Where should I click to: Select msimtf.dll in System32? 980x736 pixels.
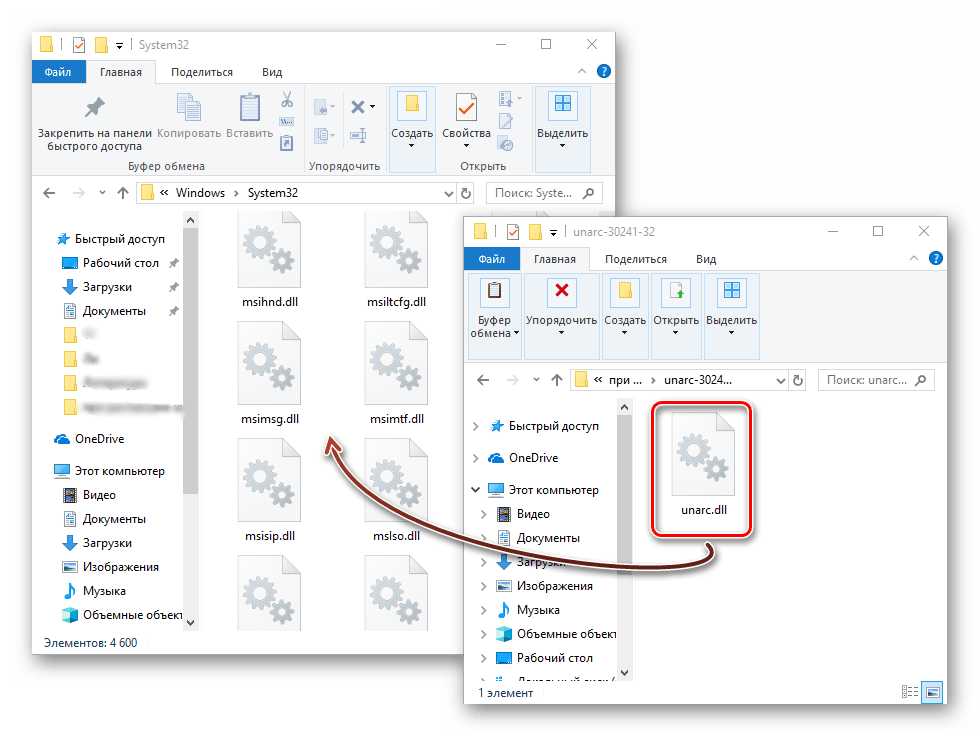pyautogui.click(x=396, y=374)
